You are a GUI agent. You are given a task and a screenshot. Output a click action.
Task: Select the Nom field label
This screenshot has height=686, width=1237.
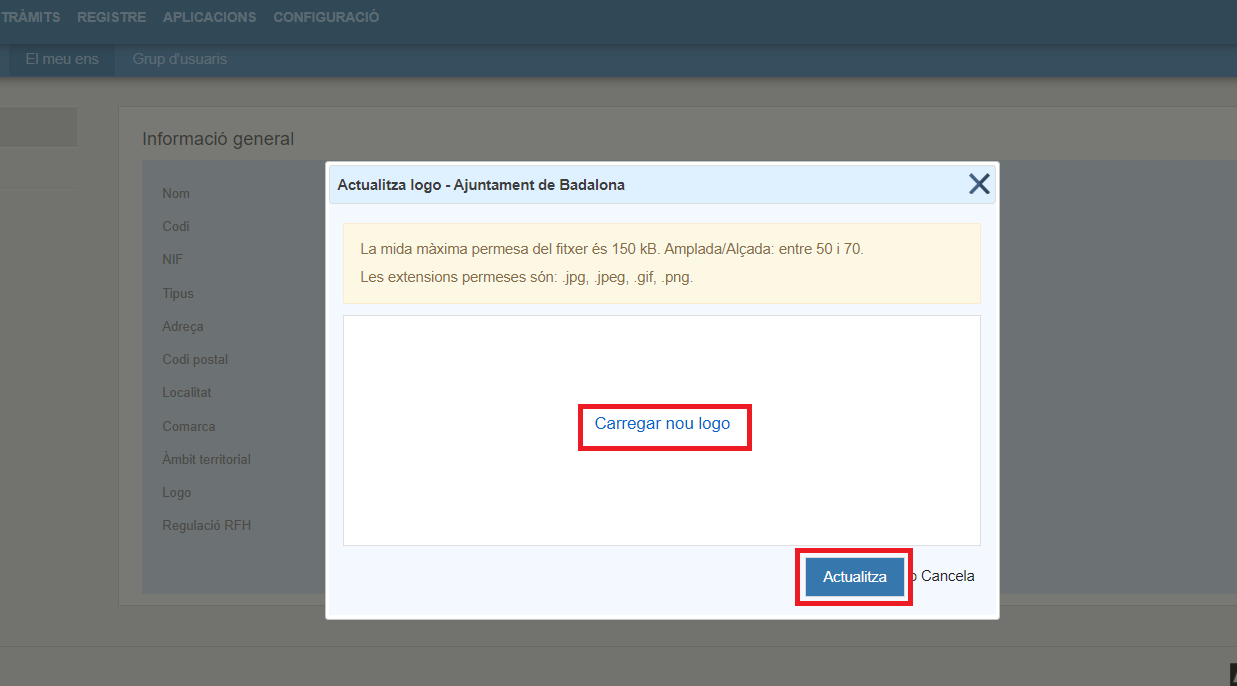click(176, 194)
